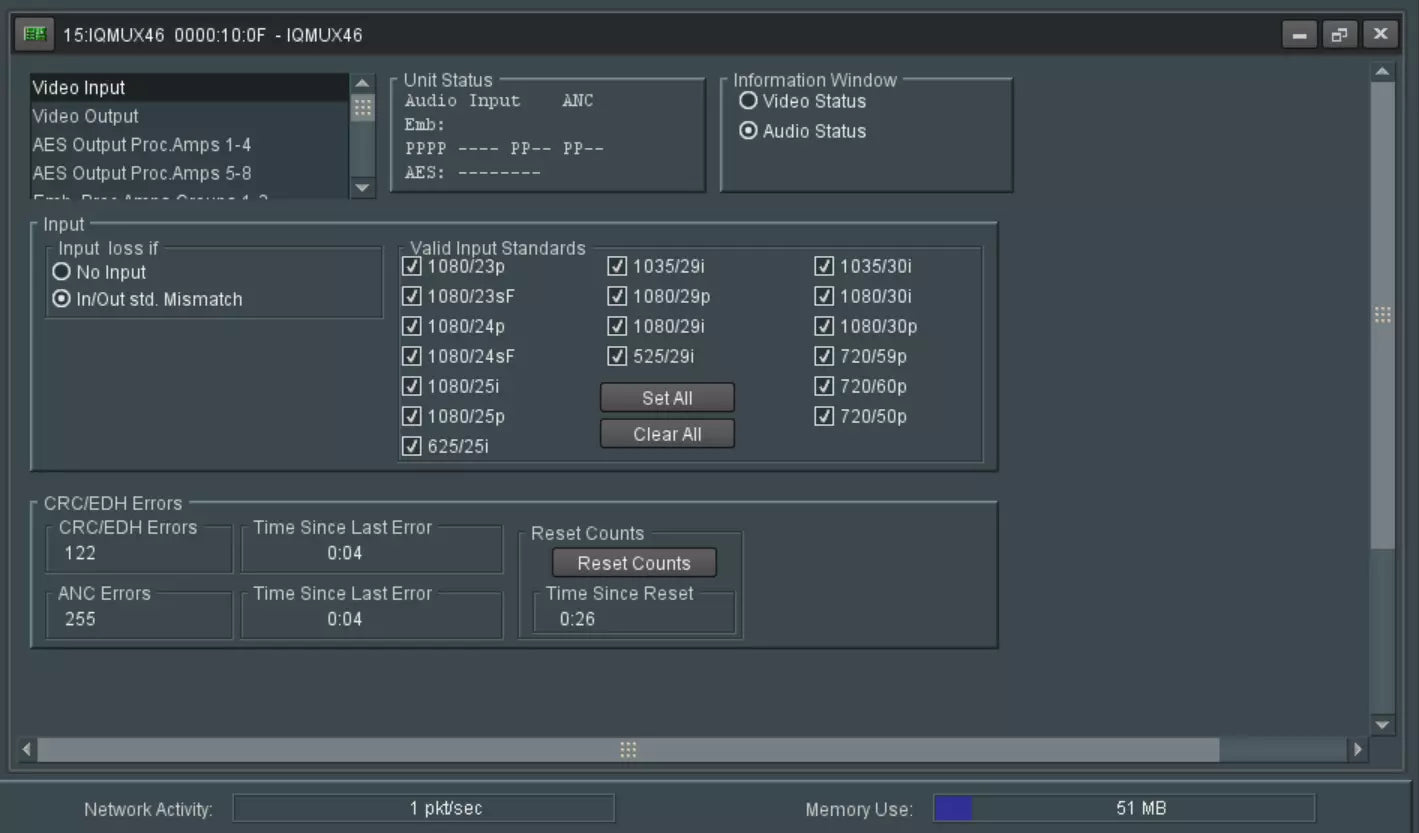Open AES Output Proc.Amps 1-4 page
The image size is (1419, 833).
click(x=189, y=145)
